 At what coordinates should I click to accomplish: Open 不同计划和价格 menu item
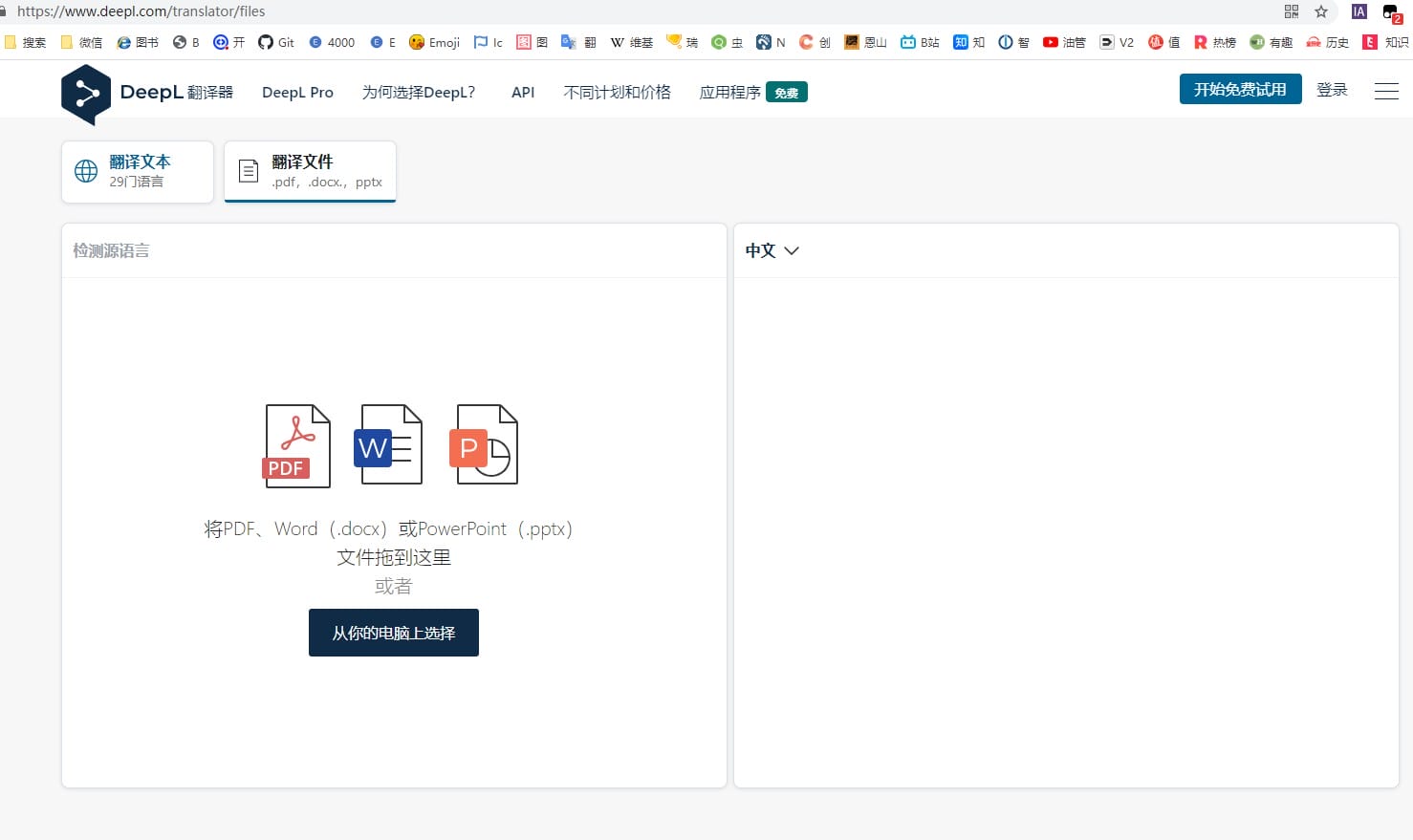[x=617, y=92]
